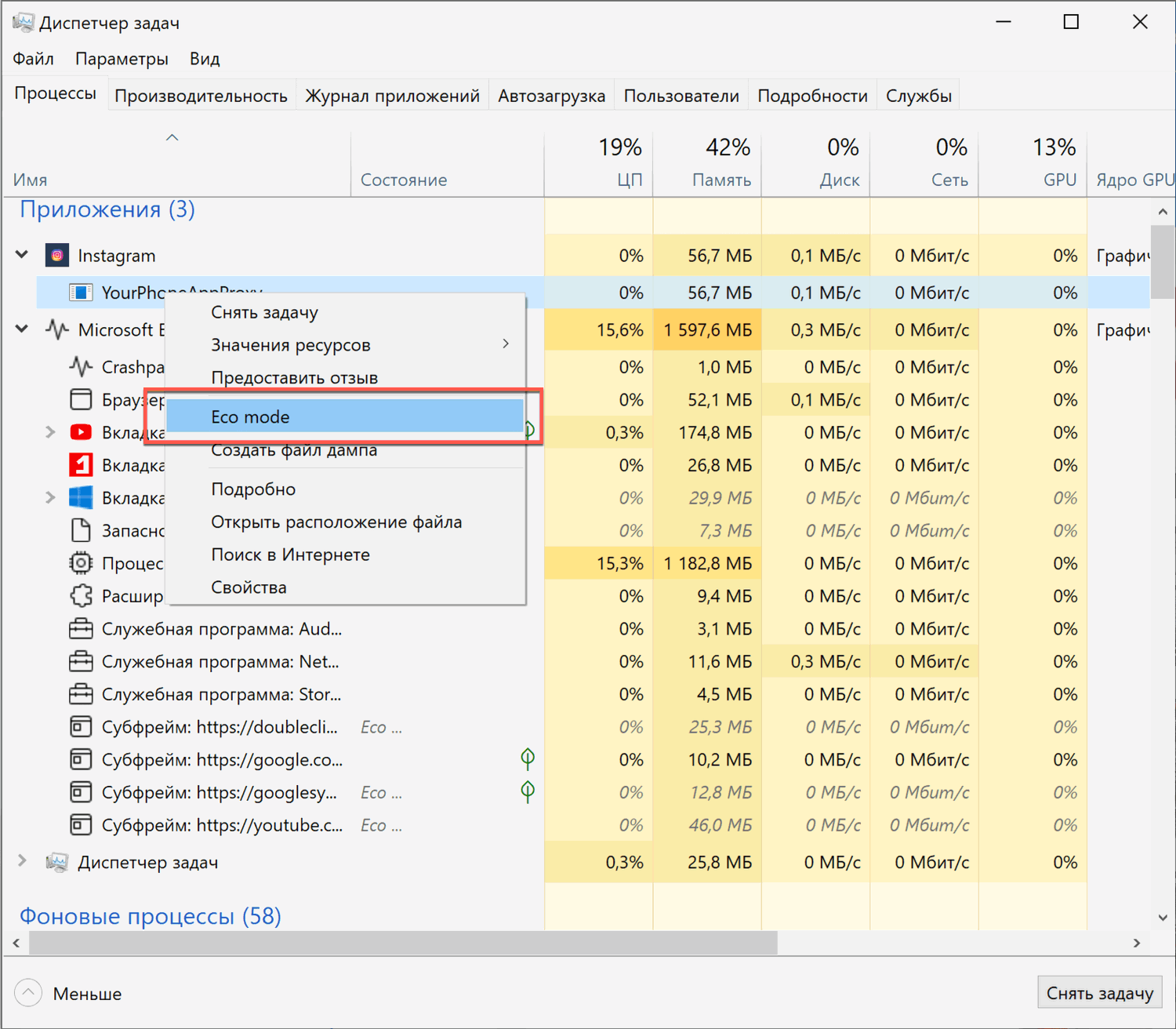
Task: Collapse the Instagram process group
Action: (x=22, y=255)
